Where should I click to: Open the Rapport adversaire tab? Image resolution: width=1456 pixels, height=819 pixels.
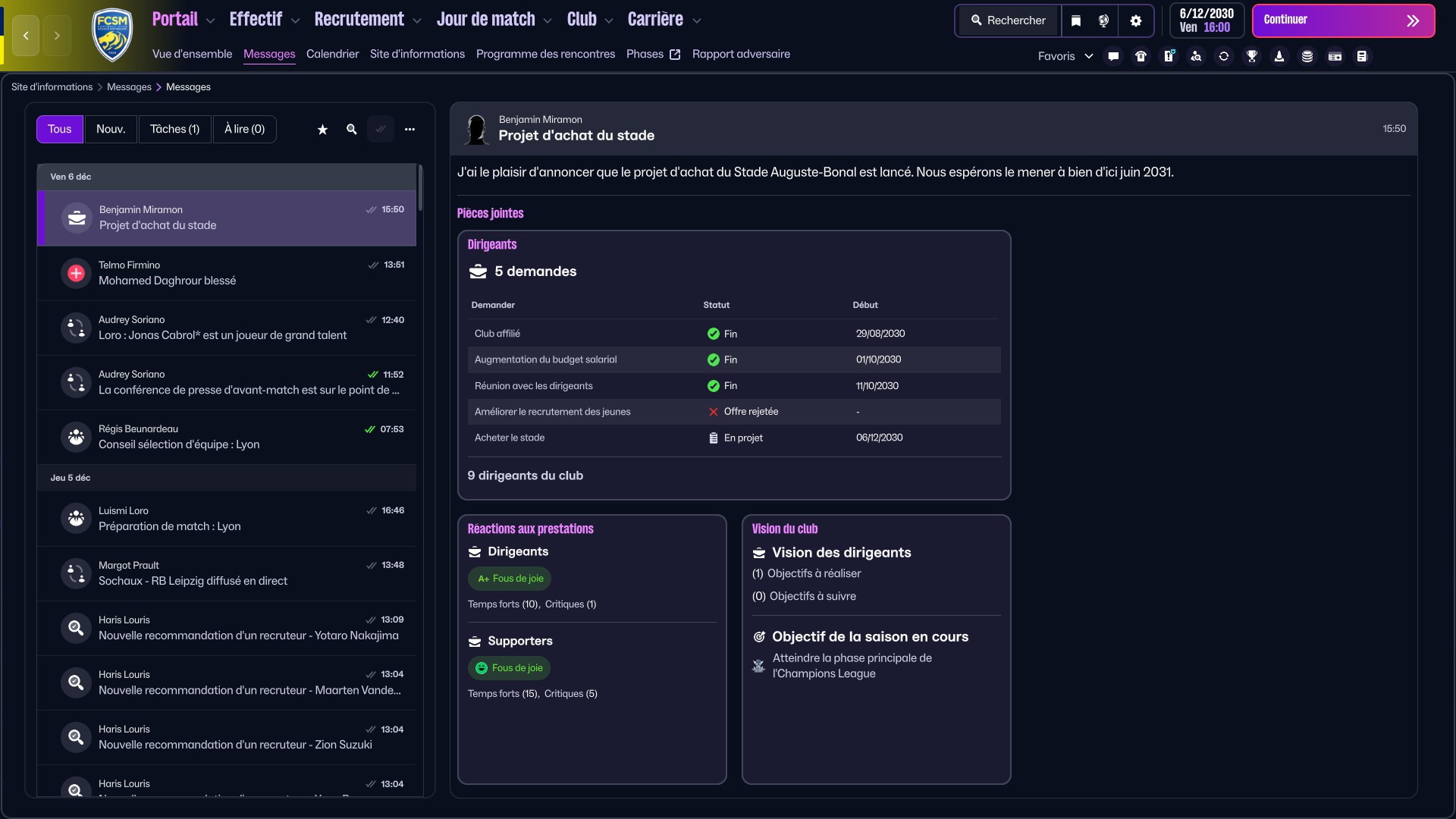point(740,54)
